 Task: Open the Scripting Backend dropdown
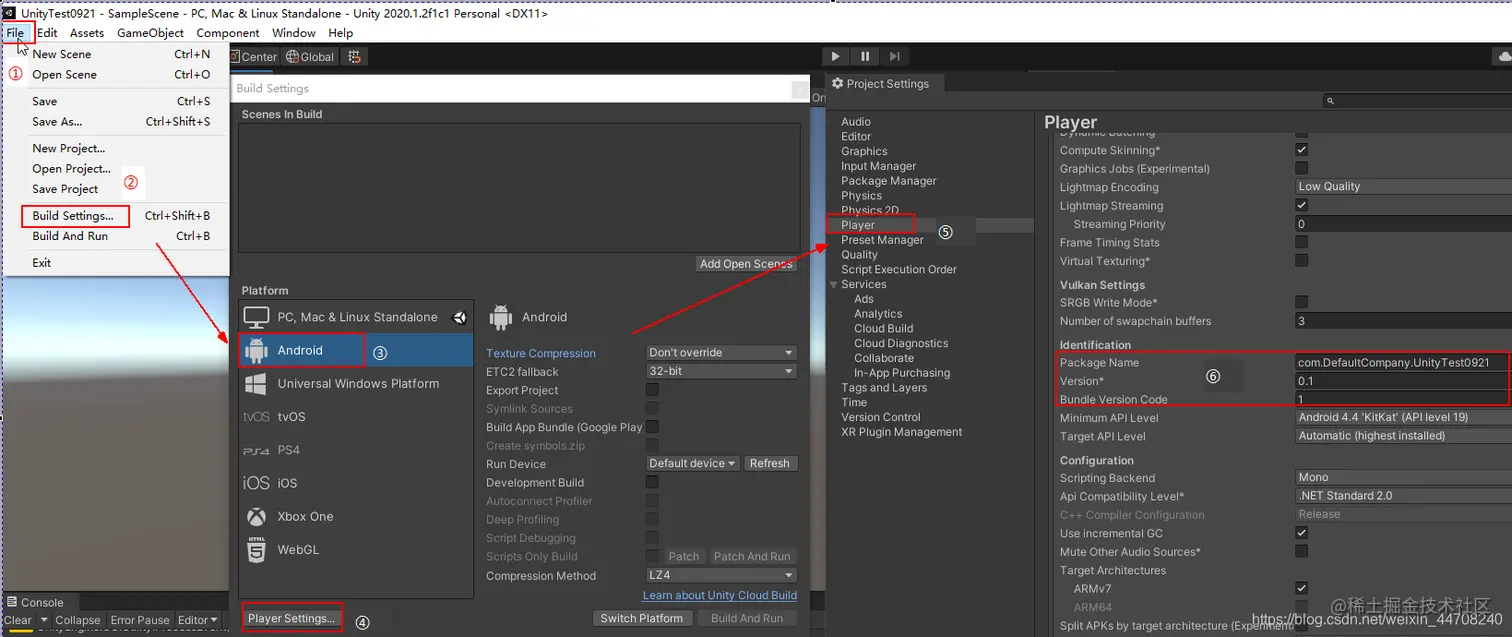tap(1403, 478)
